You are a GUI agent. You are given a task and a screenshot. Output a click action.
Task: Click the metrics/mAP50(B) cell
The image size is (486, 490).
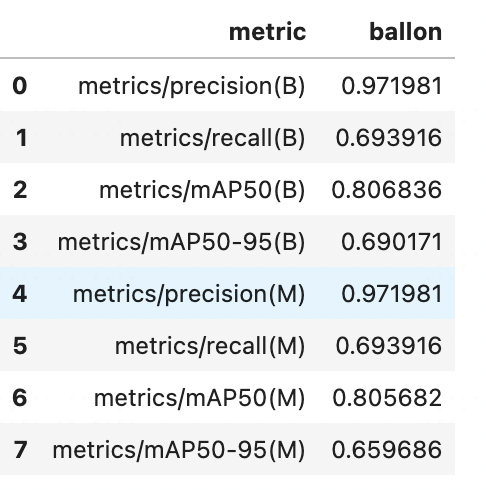[202, 190]
